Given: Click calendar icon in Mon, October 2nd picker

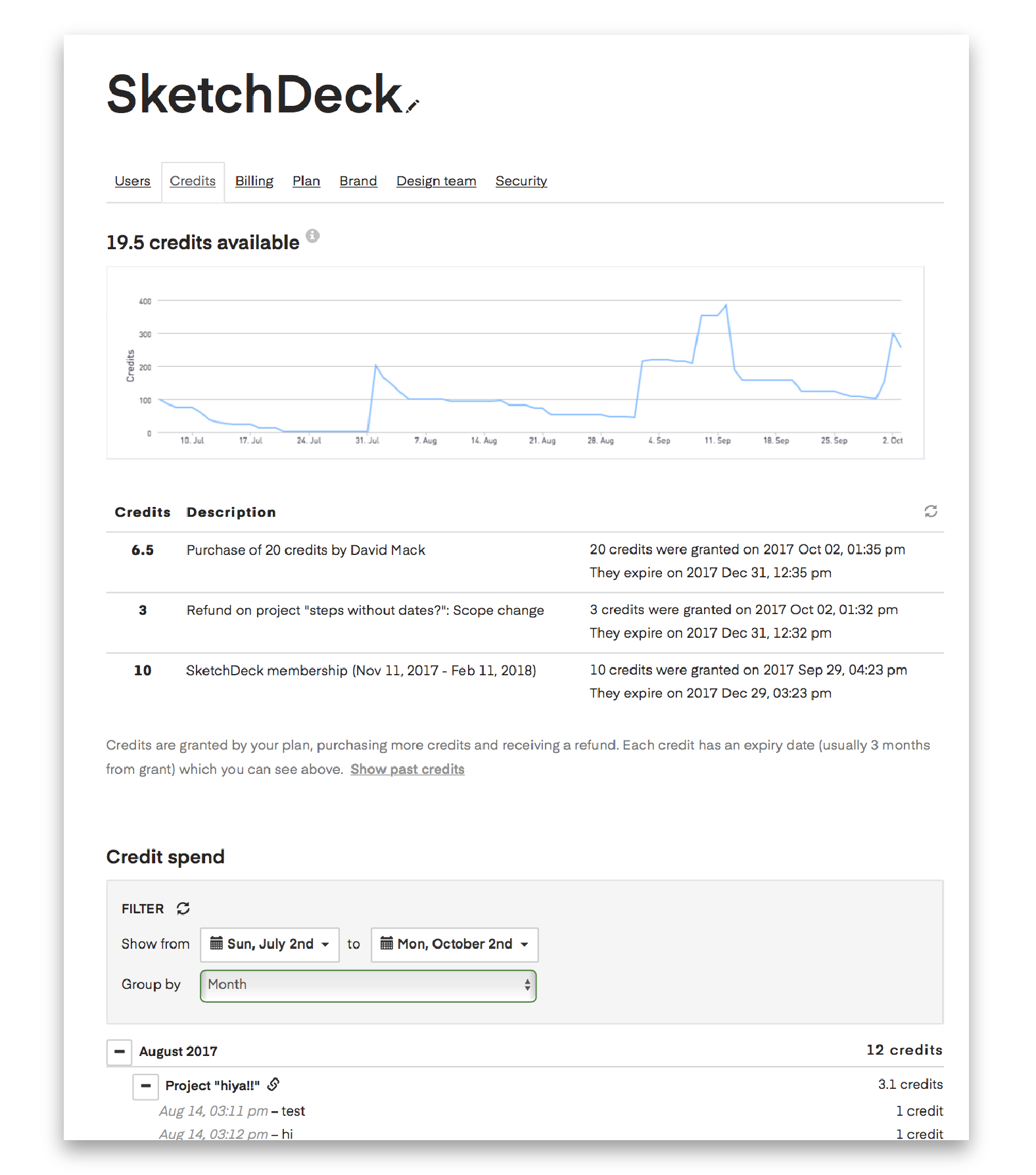Looking at the screenshot, I should [387, 944].
